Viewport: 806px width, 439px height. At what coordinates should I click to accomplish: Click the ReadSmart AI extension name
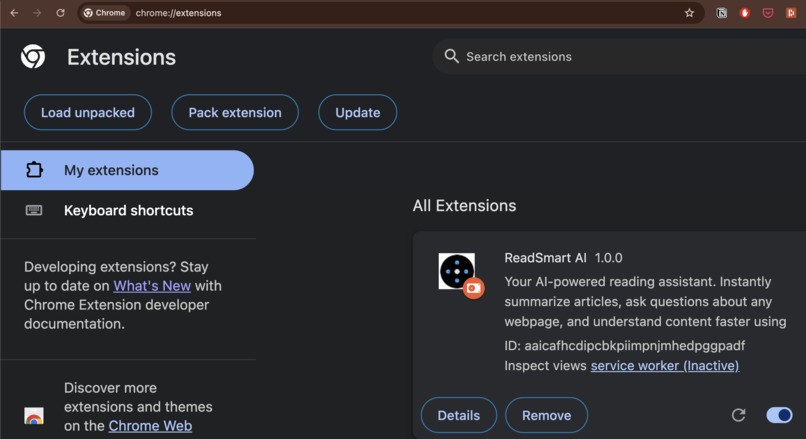tap(545, 258)
